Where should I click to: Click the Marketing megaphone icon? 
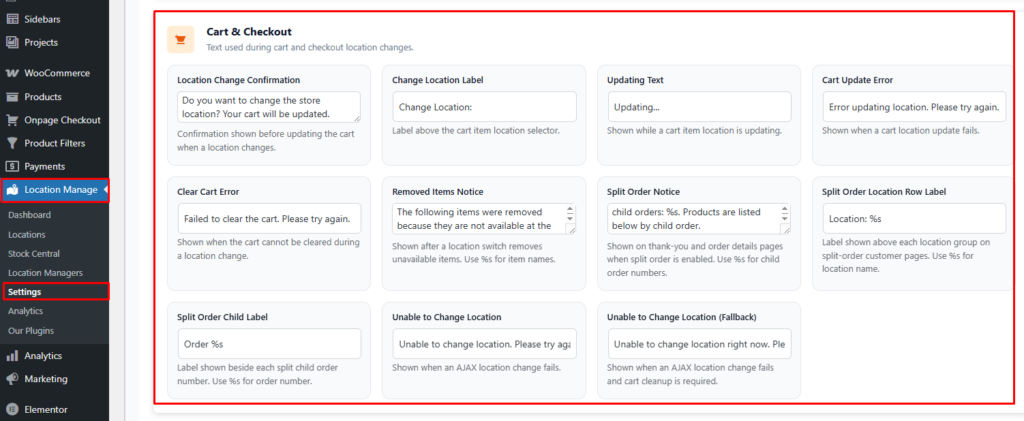[12, 379]
